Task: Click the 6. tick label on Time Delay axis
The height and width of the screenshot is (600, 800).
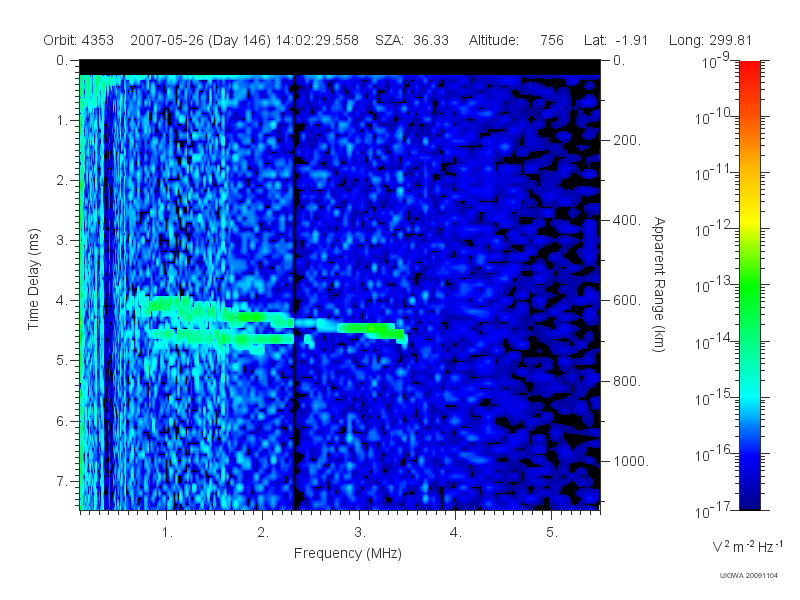Action: pyautogui.click(x=62, y=421)
